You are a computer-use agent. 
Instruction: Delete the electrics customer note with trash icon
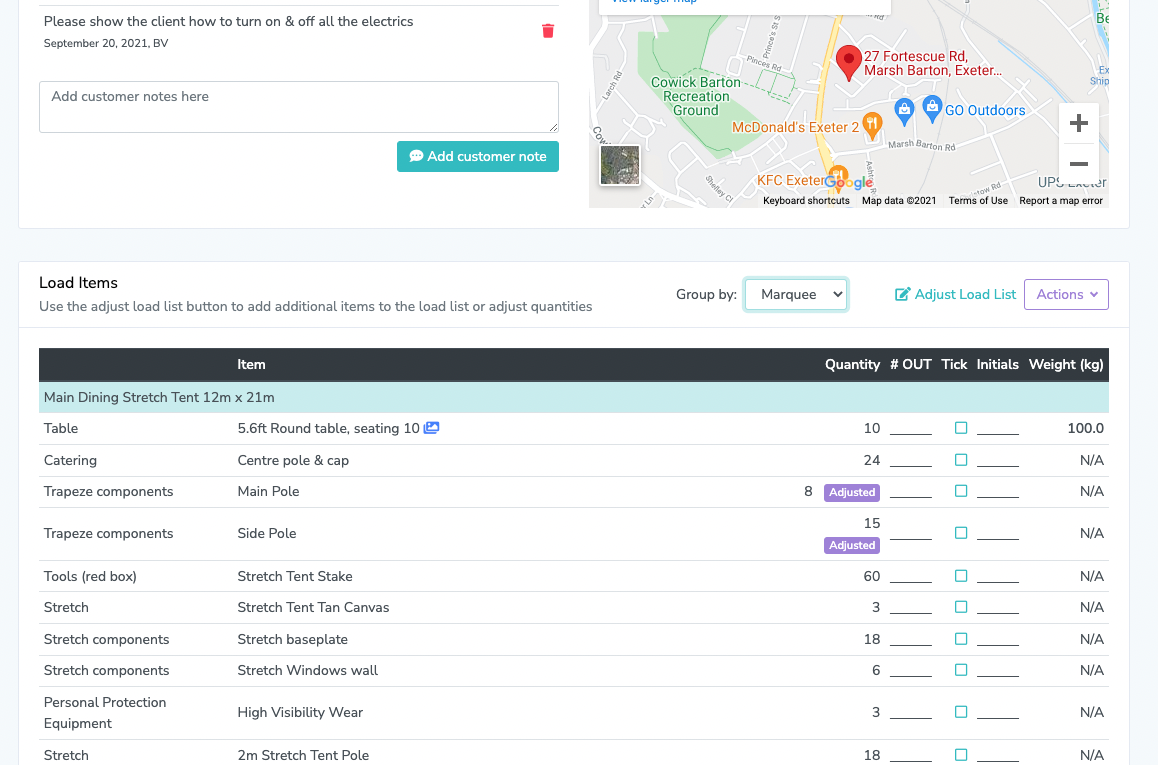pyautogui.click(x=548, y=30)
